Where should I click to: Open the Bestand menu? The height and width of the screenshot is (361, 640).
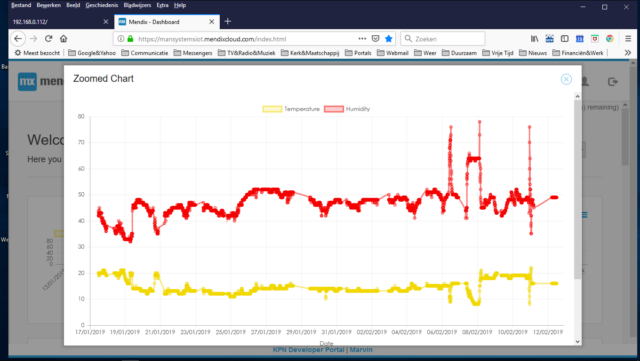[21, 5]
